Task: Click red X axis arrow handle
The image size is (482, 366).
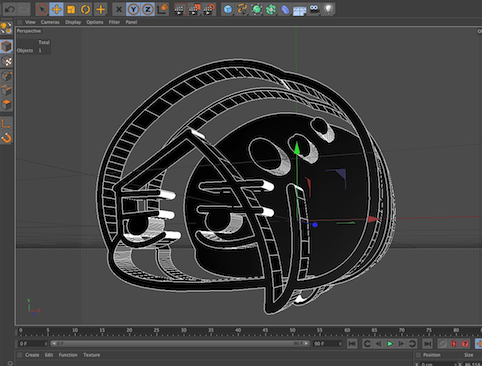Action: click(374, 219)
